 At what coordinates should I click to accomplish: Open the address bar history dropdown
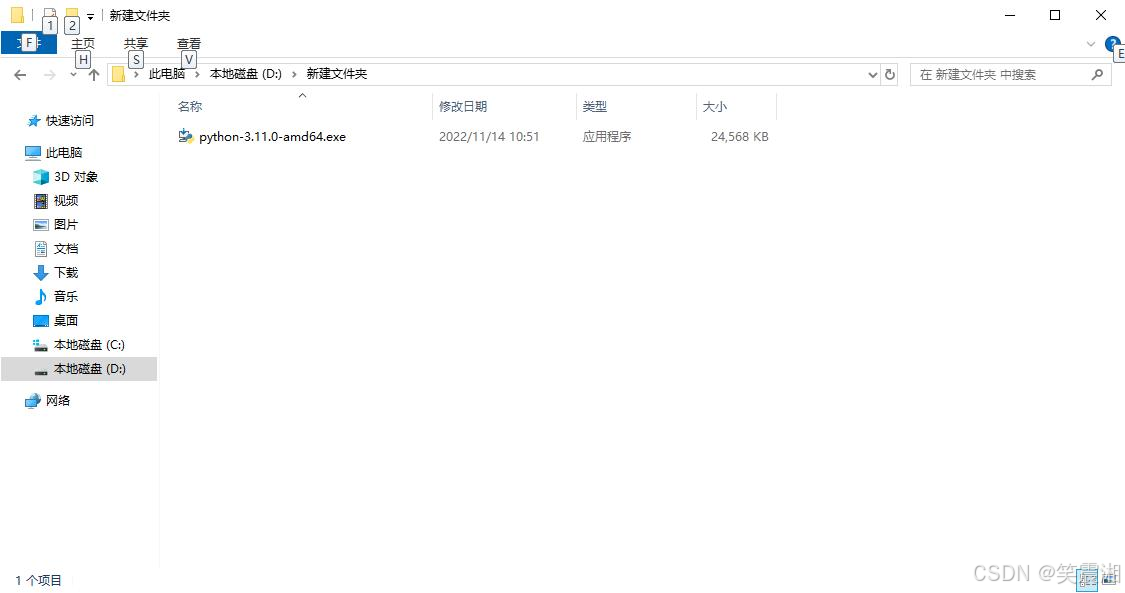click(x=872, y=75)
